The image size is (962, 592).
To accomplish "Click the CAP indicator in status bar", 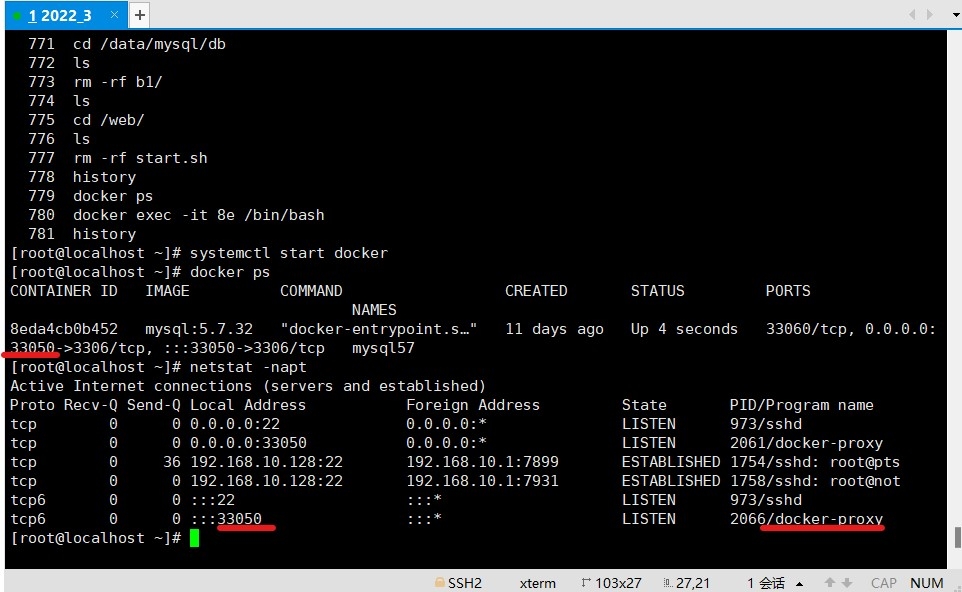I will (883, 583).
